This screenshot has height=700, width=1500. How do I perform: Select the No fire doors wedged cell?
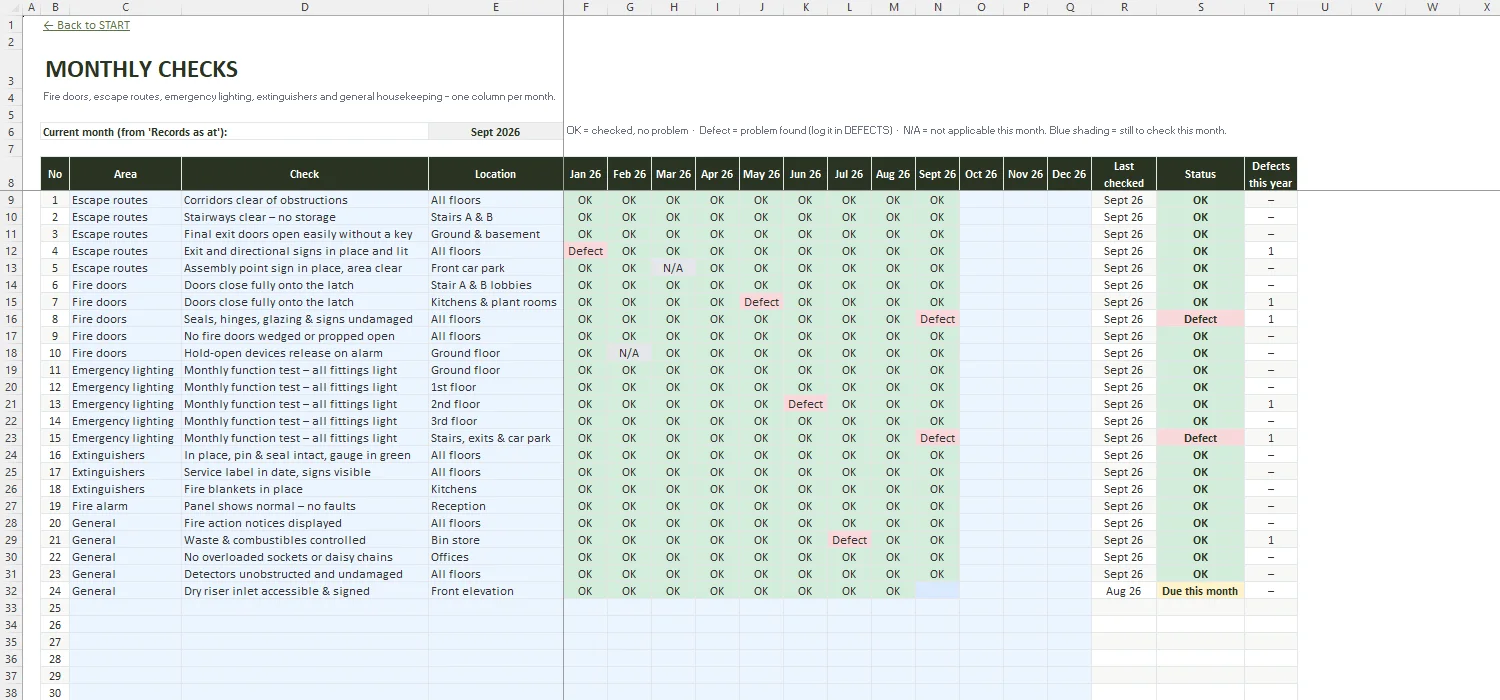[x=305, y=336]
